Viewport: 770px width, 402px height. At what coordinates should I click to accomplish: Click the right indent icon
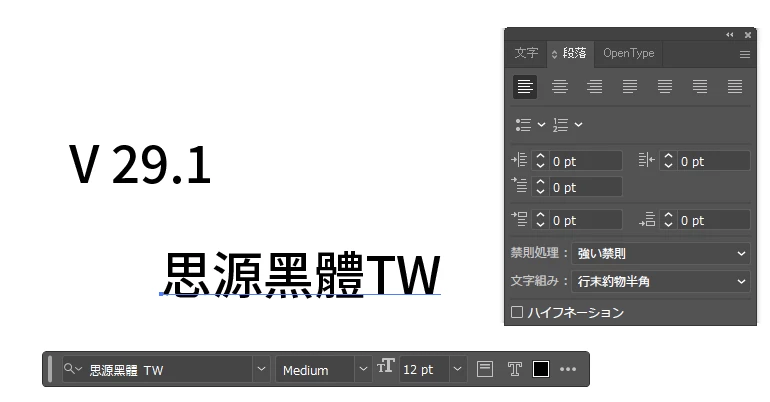click(x=647, y=160)
